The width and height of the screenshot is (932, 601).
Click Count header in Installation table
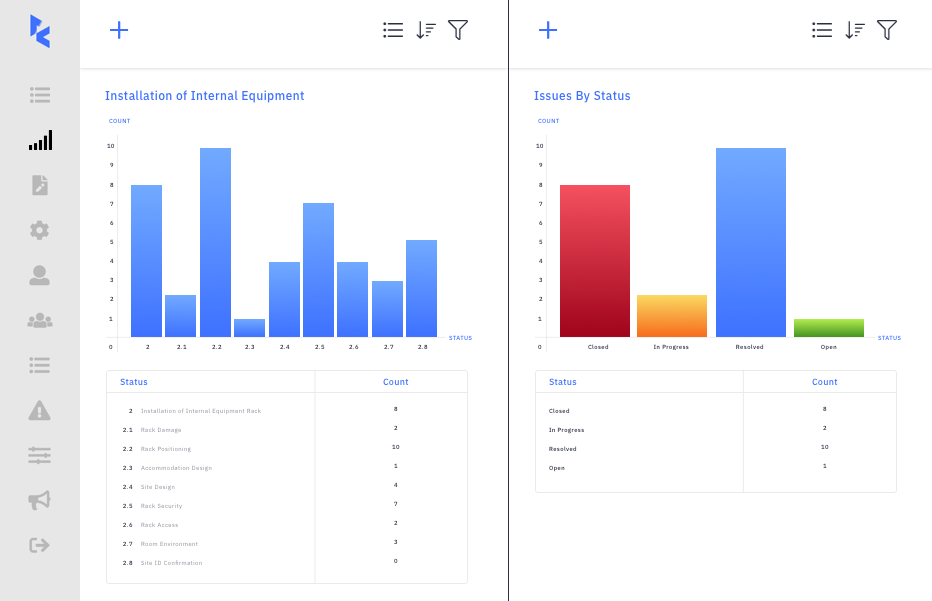pos(395,382)
